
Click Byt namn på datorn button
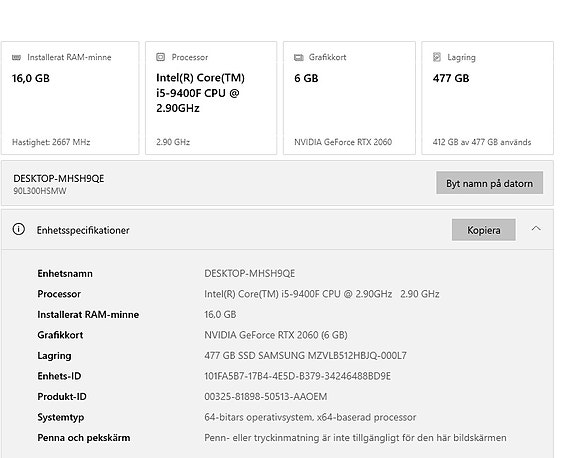(490, 183)
